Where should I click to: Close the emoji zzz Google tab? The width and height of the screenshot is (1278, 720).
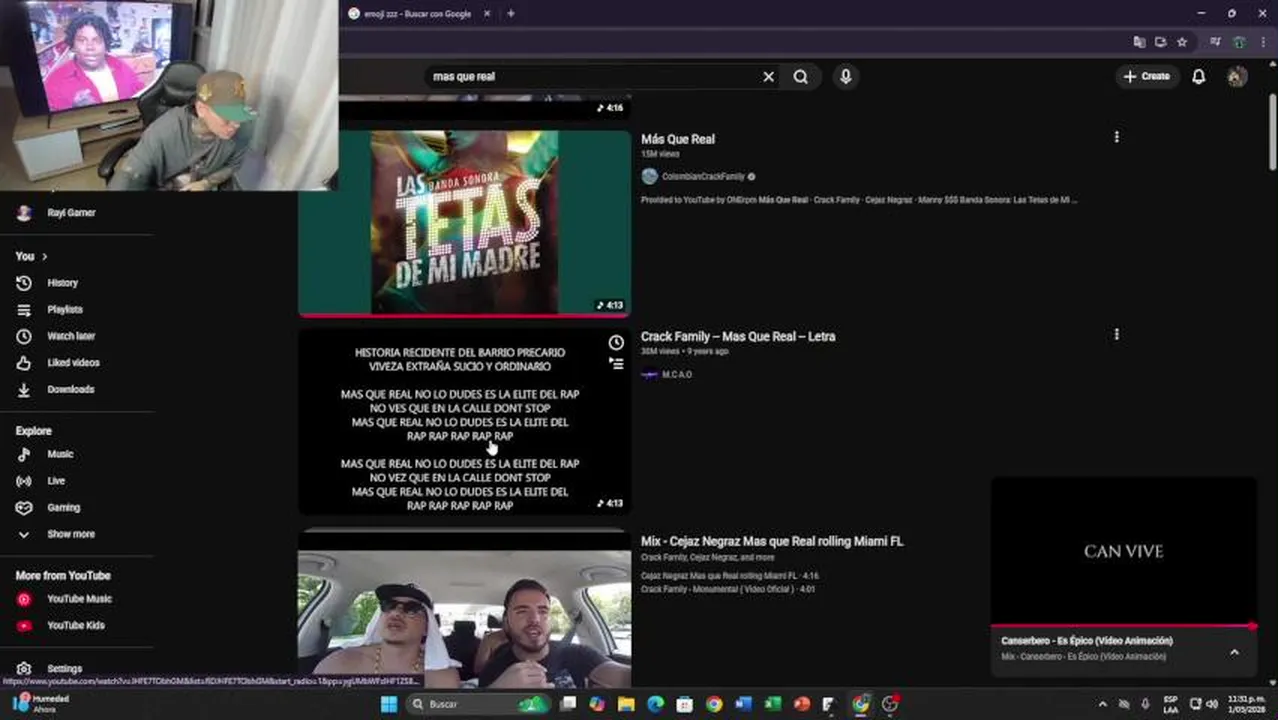pos(487,14)
